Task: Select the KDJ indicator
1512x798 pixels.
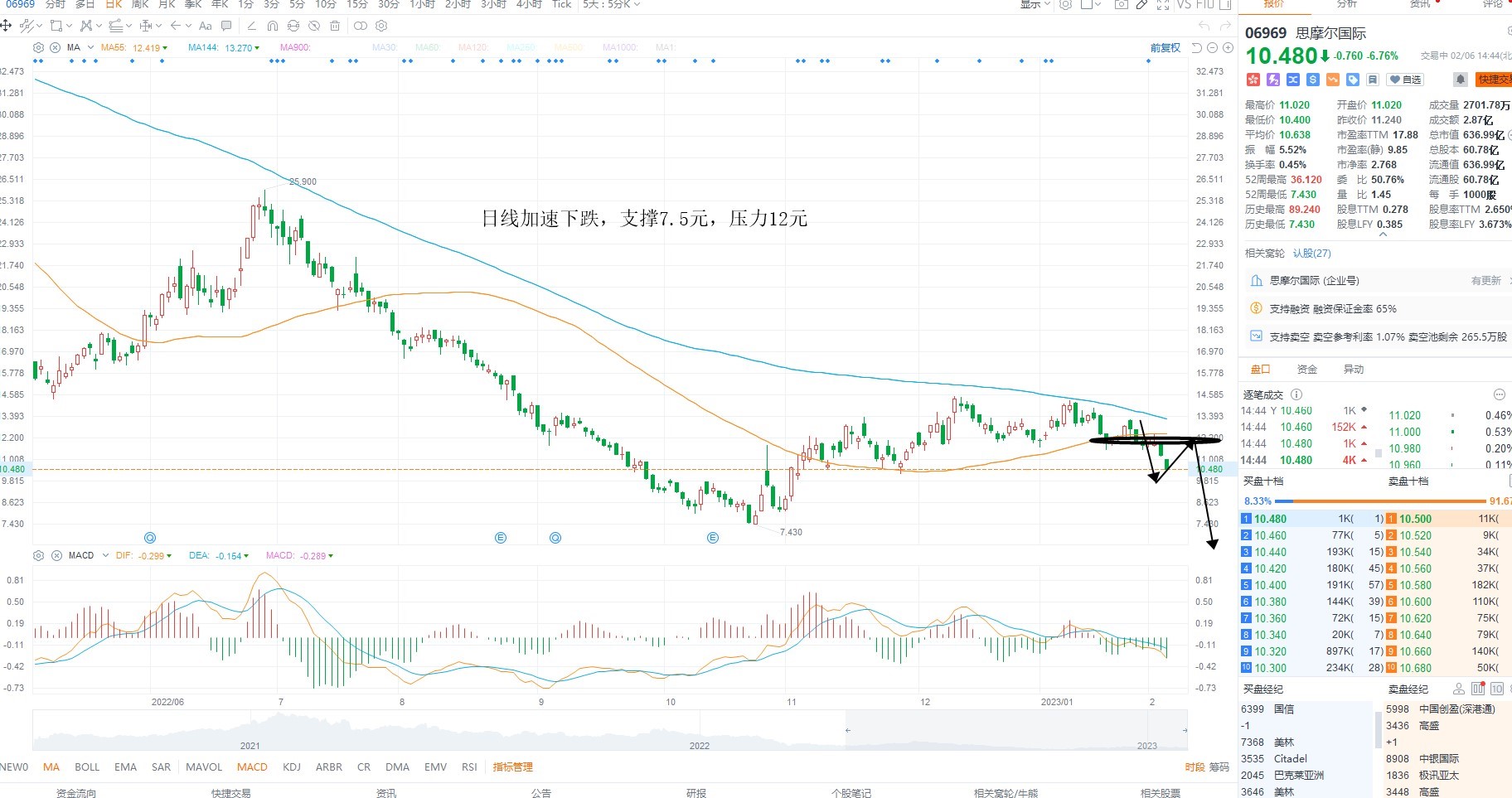Action: pyautogui.click(x=292, y=767)
